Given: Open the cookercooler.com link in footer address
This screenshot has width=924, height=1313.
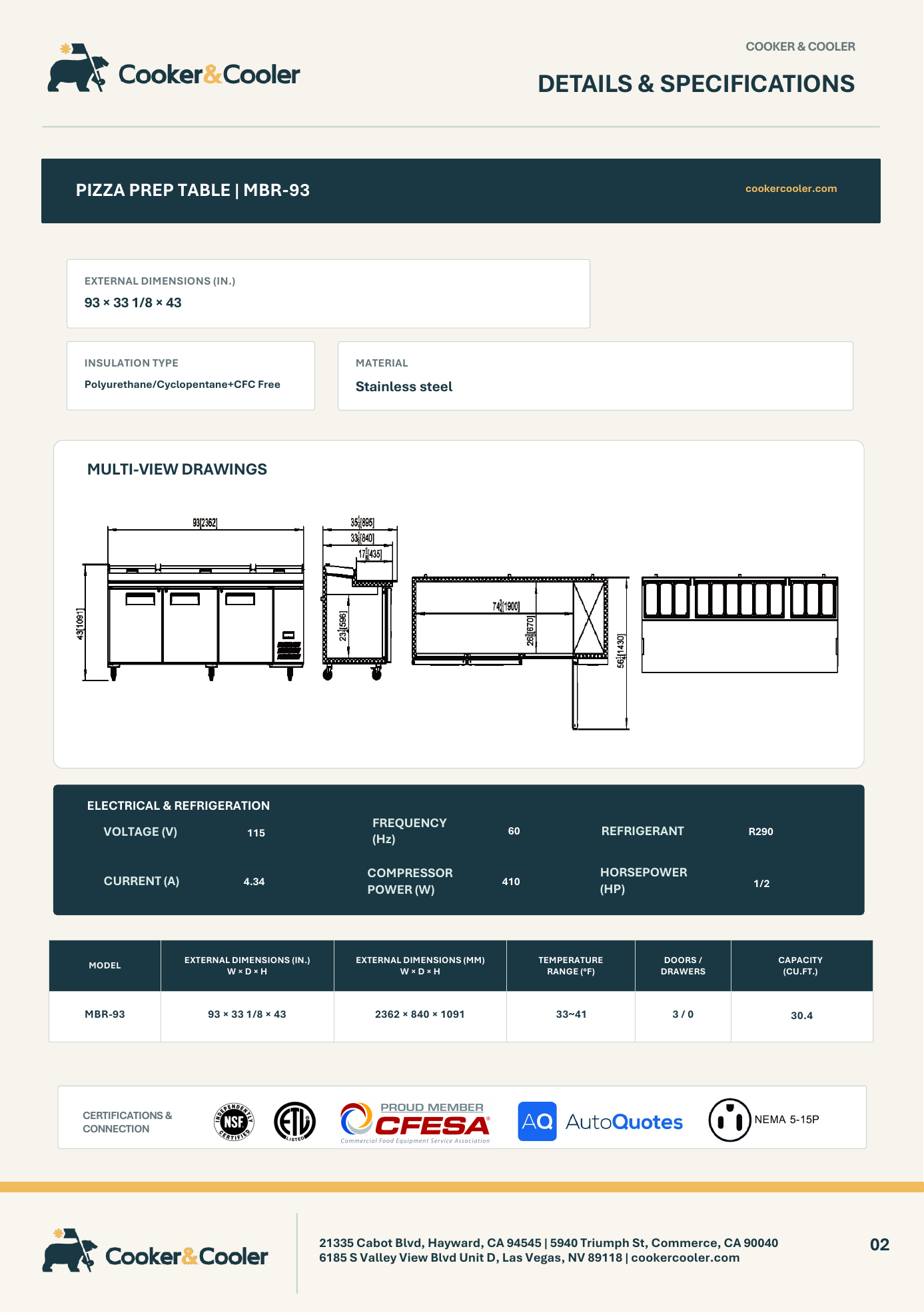Looking at the screenshot, I should tap(685, 1258).
